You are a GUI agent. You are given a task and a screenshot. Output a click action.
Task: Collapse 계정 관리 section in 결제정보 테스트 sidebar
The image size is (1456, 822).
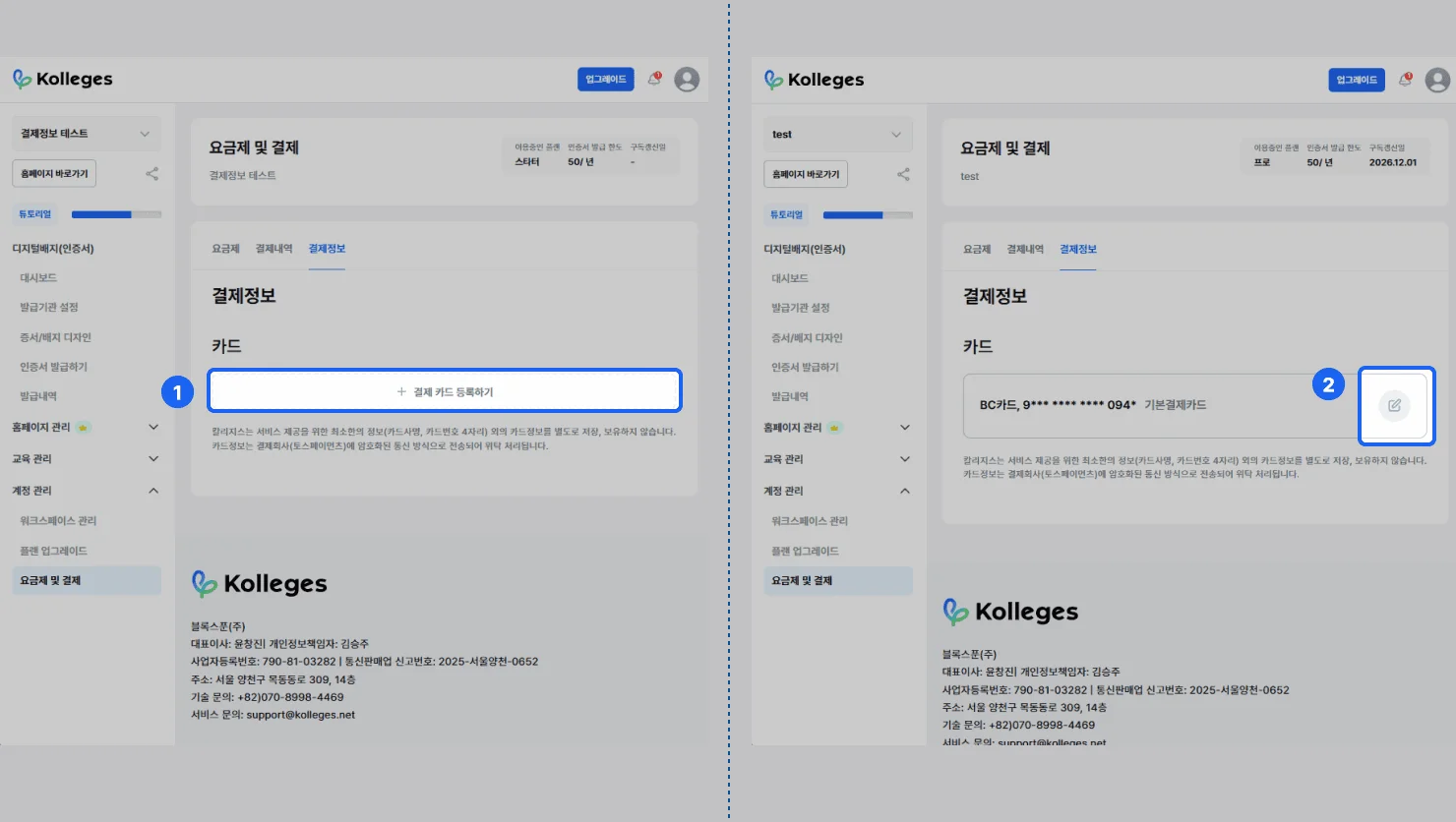click(152, 491)
